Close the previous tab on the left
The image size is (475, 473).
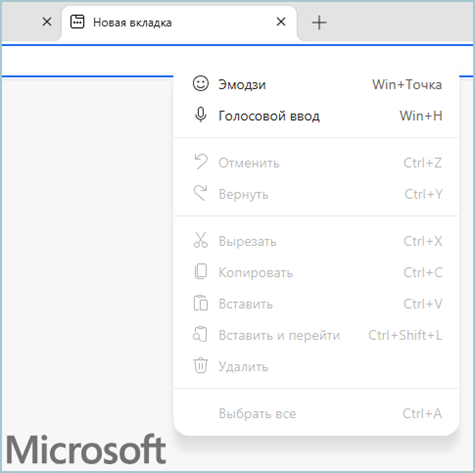47,22
